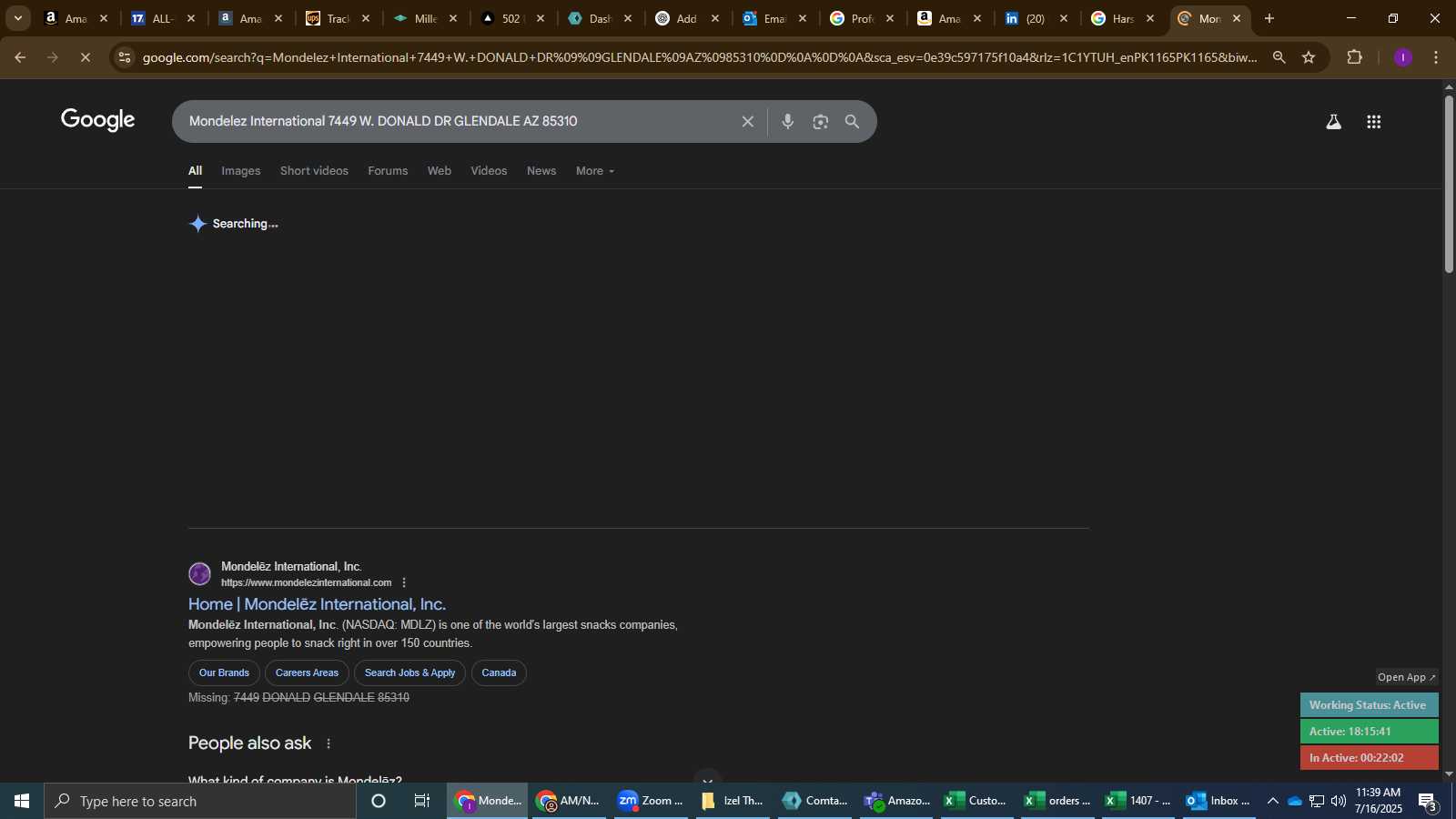Open notification center in taskbar
Image resolution: width=1456 pixels, height=819 pixels.
(x=1428, y=802)
